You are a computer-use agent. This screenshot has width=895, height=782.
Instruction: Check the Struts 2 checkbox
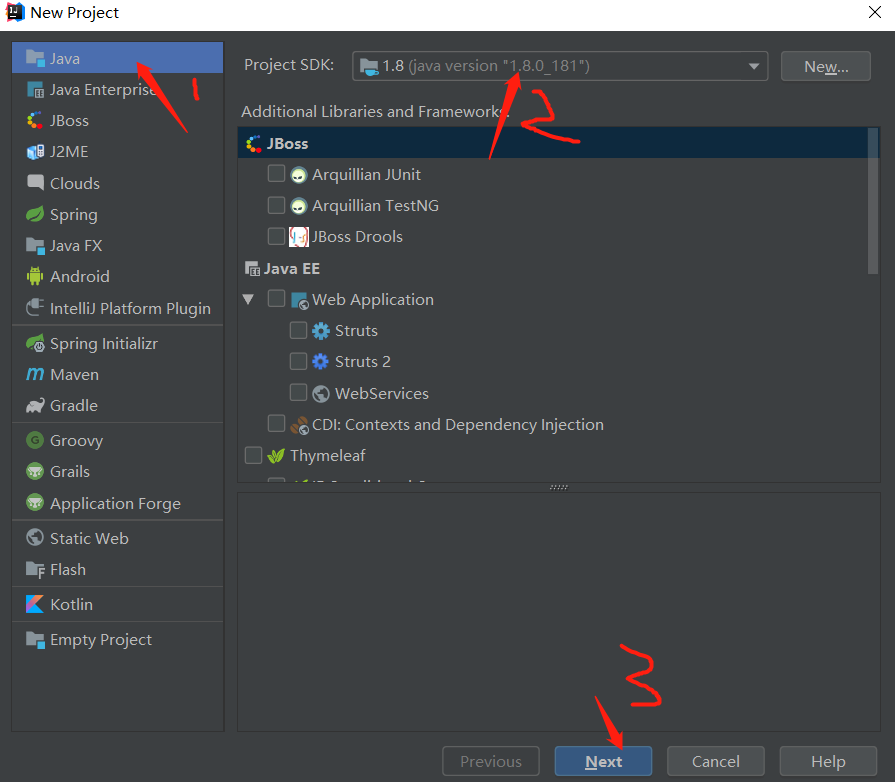pyautogui.click(x=299, y=361)
